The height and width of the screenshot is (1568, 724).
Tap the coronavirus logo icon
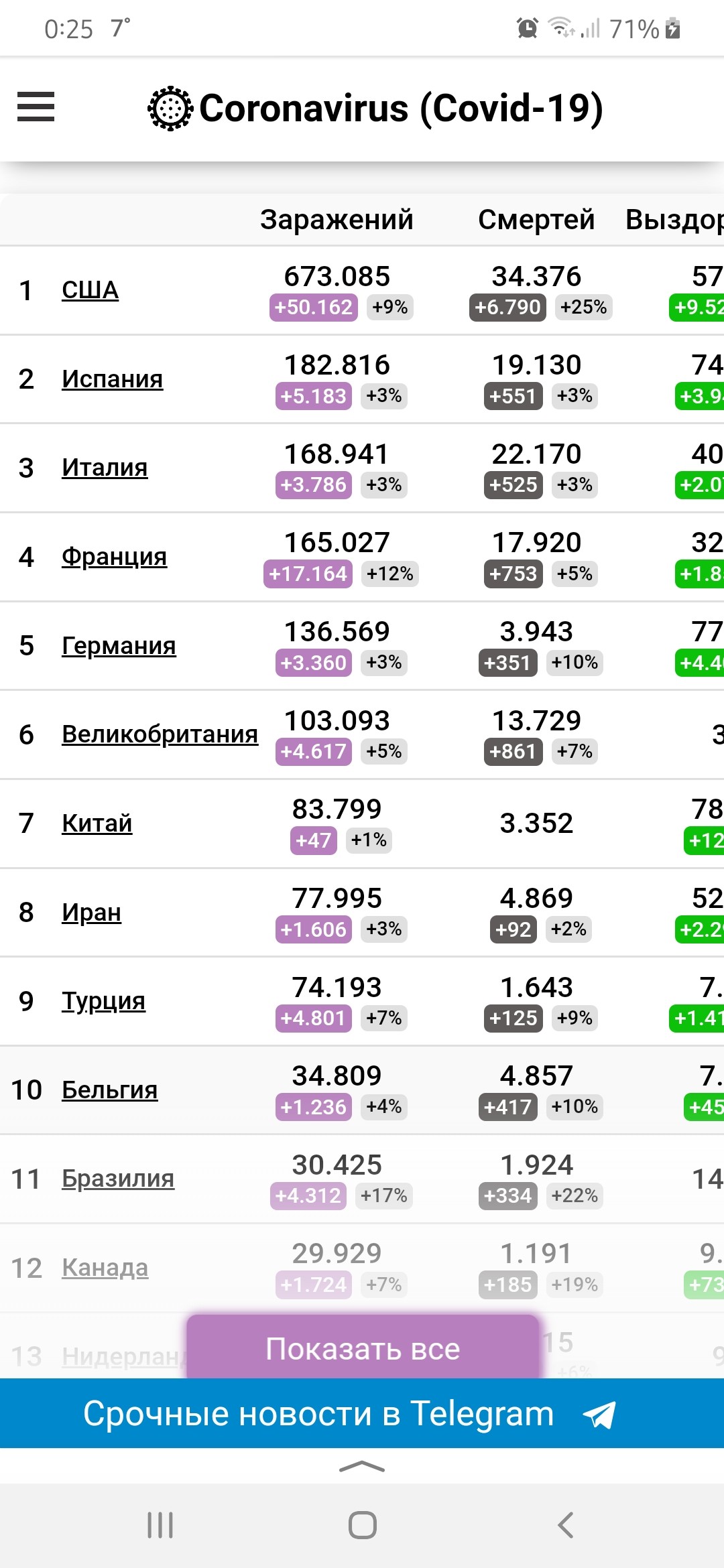tap(170, 108)
